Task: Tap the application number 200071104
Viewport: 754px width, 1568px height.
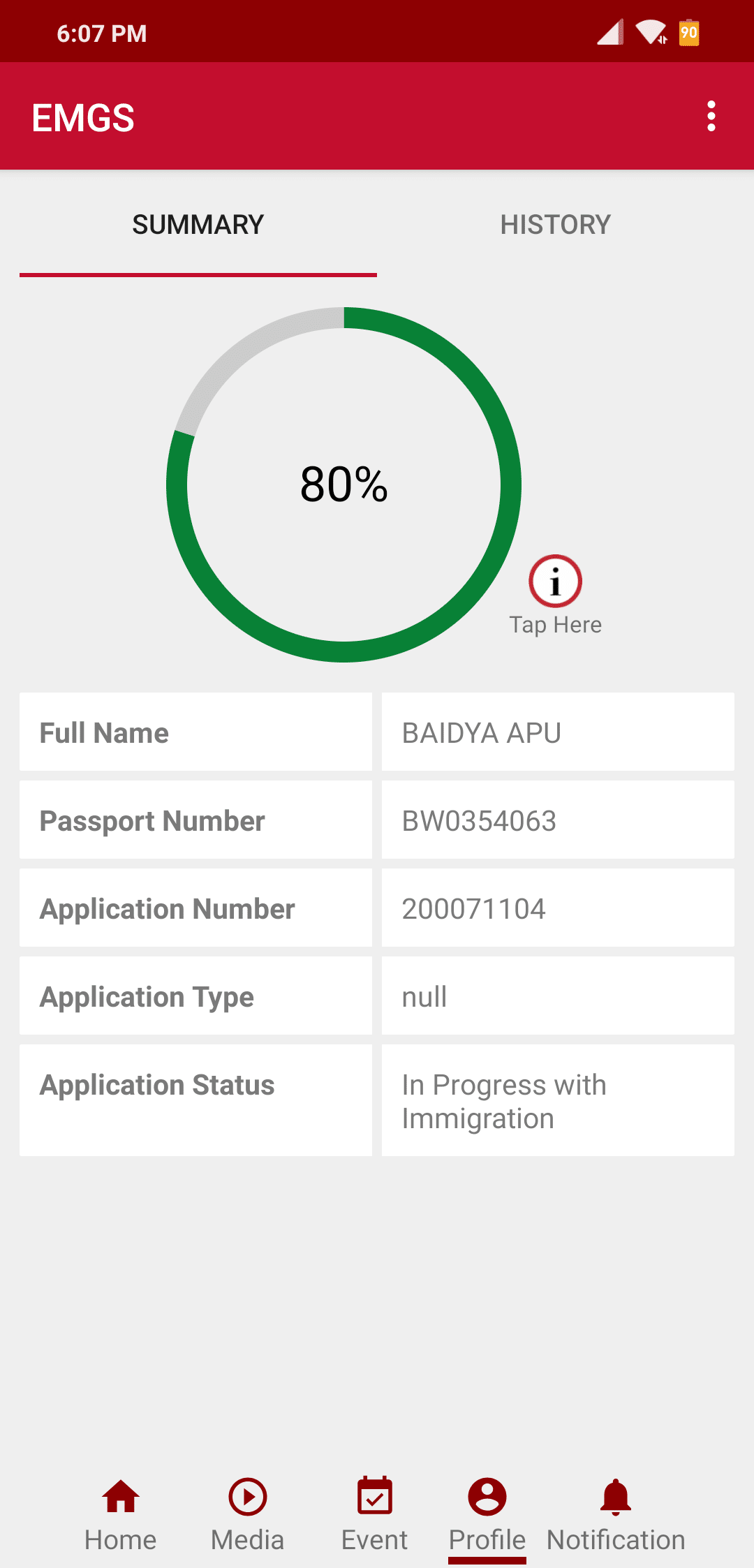Action: [473, 909]
